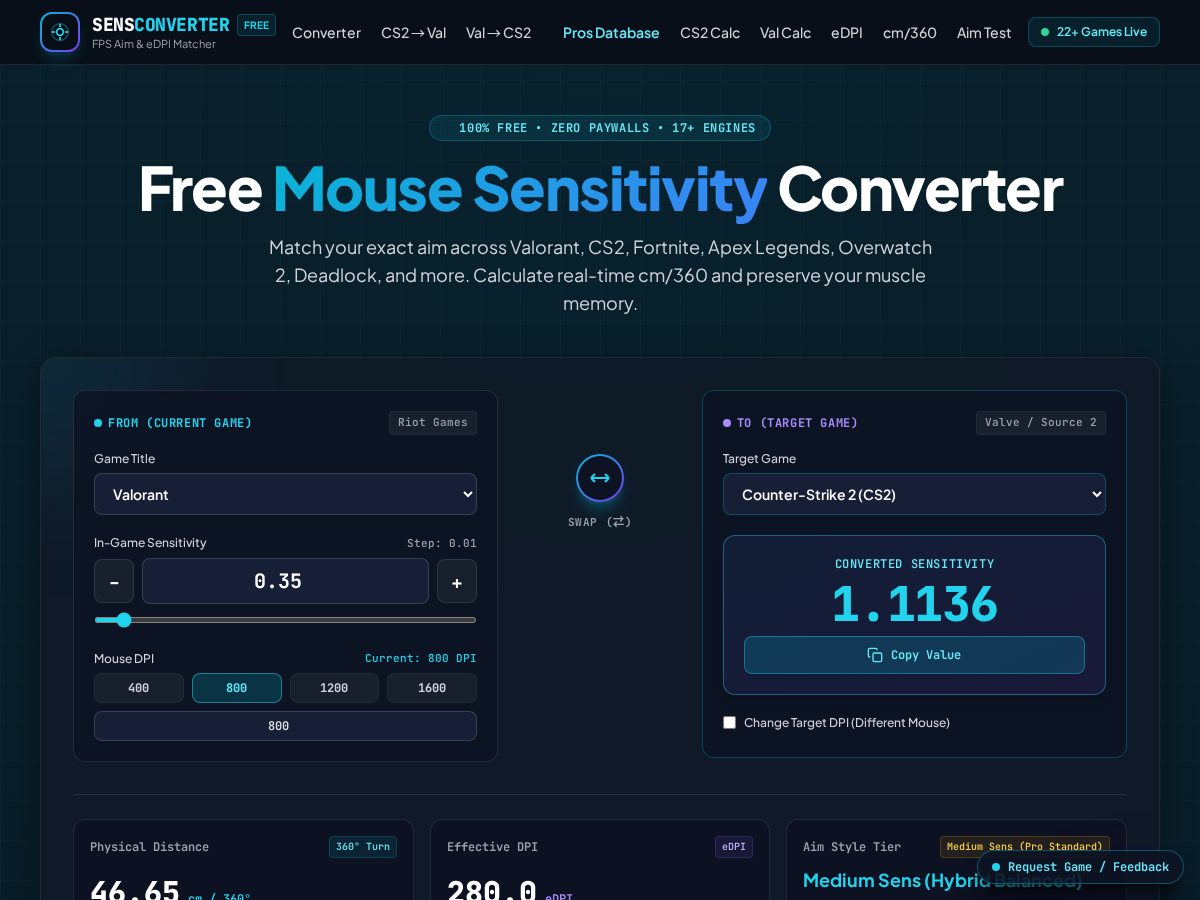1200x900 pixels.
Task: Click the circular swap games arrow icon
Action: tap(600, 478)
